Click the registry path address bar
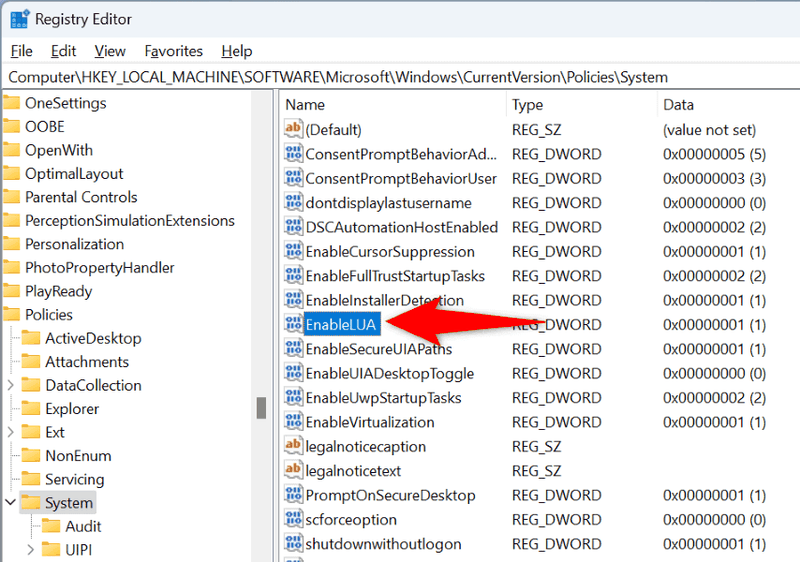 pos(400,77)
